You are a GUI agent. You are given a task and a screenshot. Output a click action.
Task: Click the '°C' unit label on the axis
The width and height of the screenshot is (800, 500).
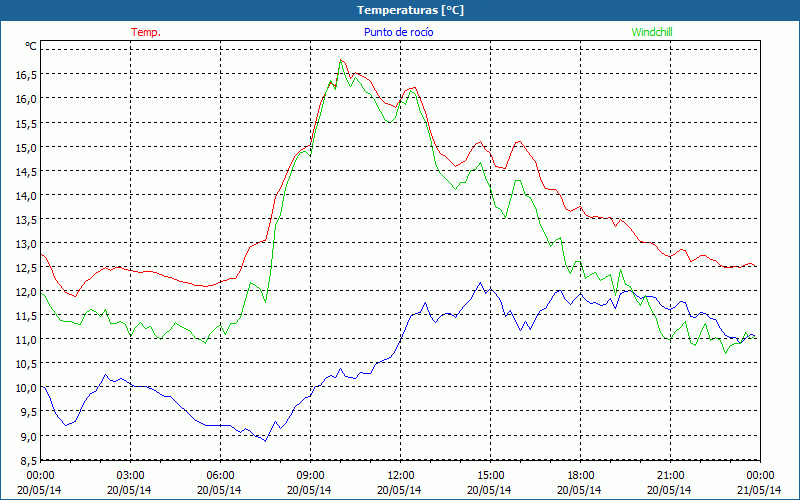[31, 46]
